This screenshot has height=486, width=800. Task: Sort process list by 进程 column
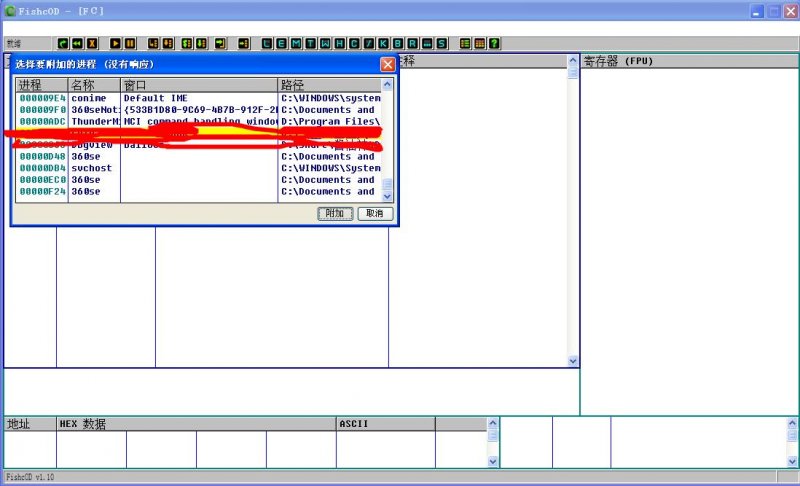point(42,85)
